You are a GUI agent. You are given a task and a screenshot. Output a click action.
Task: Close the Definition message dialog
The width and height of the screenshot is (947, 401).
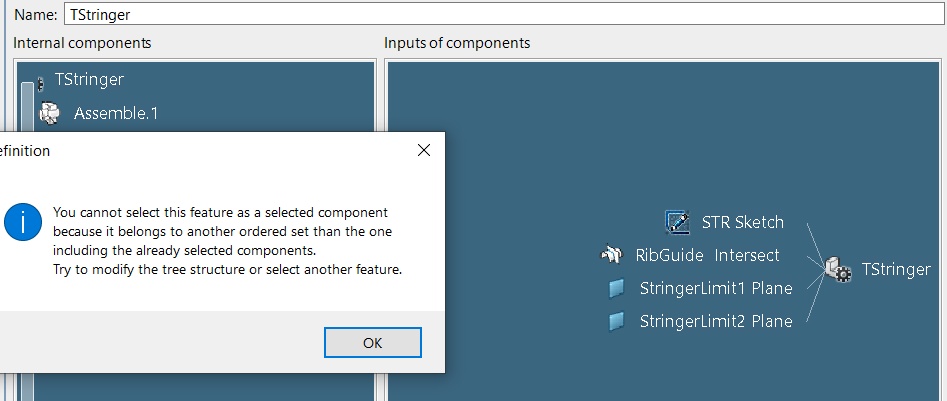click(424, 150)
